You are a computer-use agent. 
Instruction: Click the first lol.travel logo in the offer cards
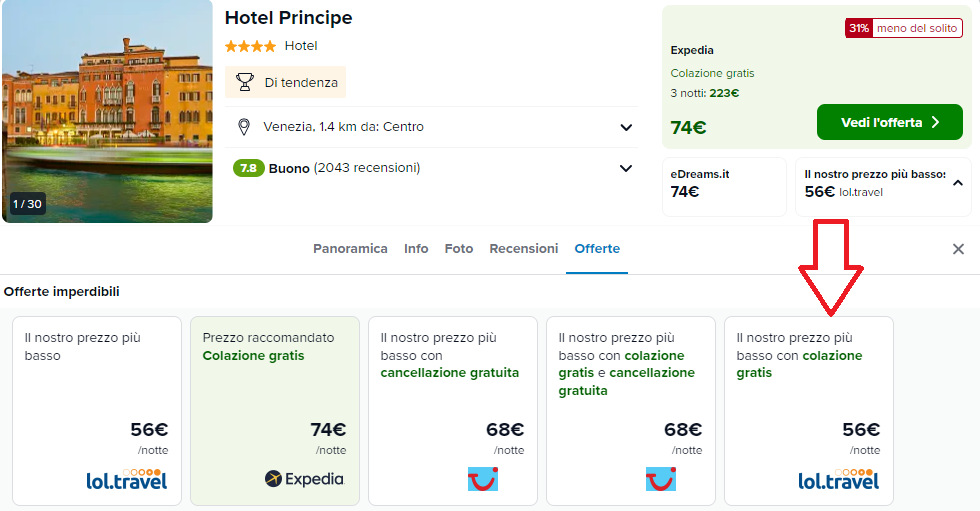coord(127,479)
